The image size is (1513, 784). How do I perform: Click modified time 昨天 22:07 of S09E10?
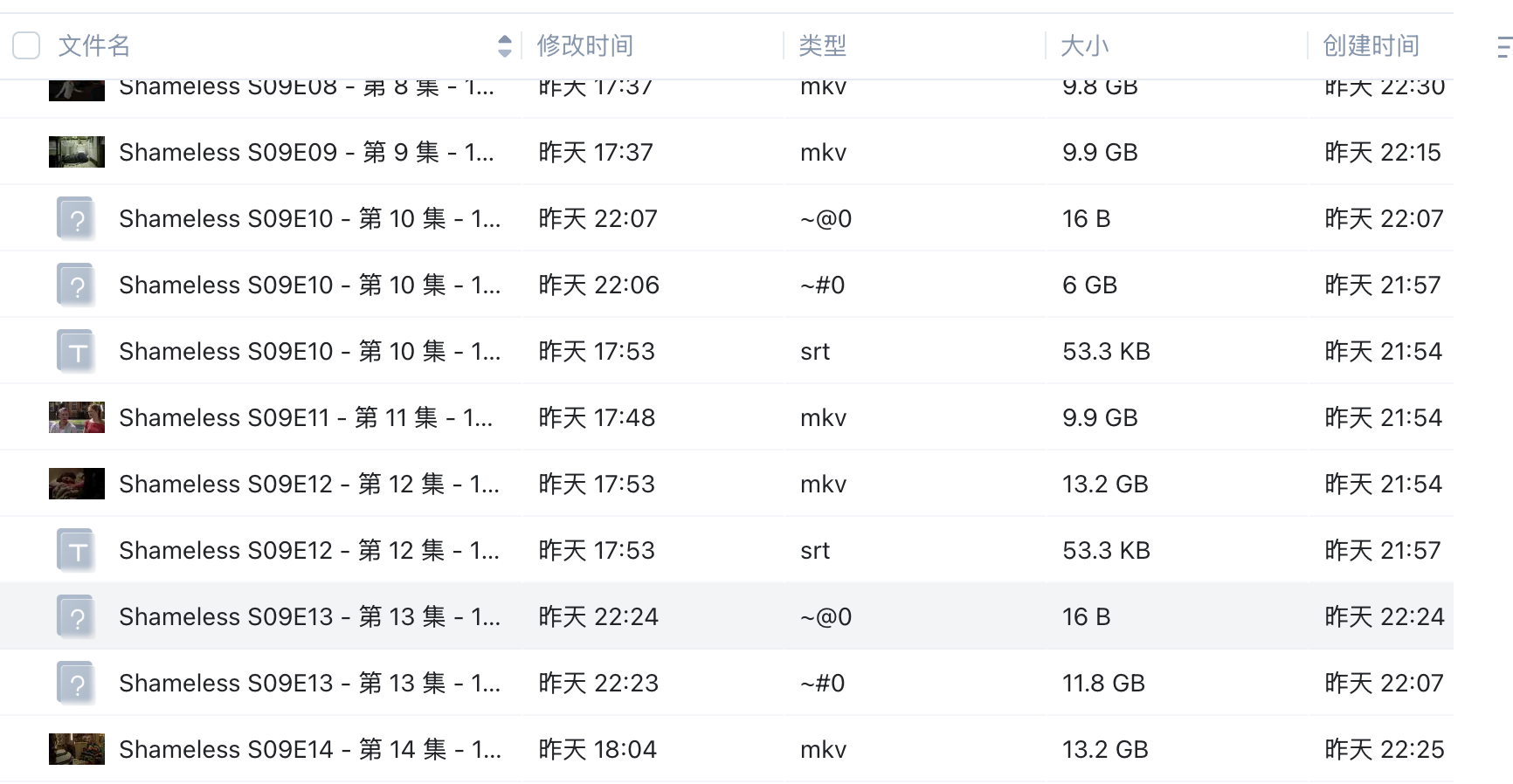click(x=598, y=218)
